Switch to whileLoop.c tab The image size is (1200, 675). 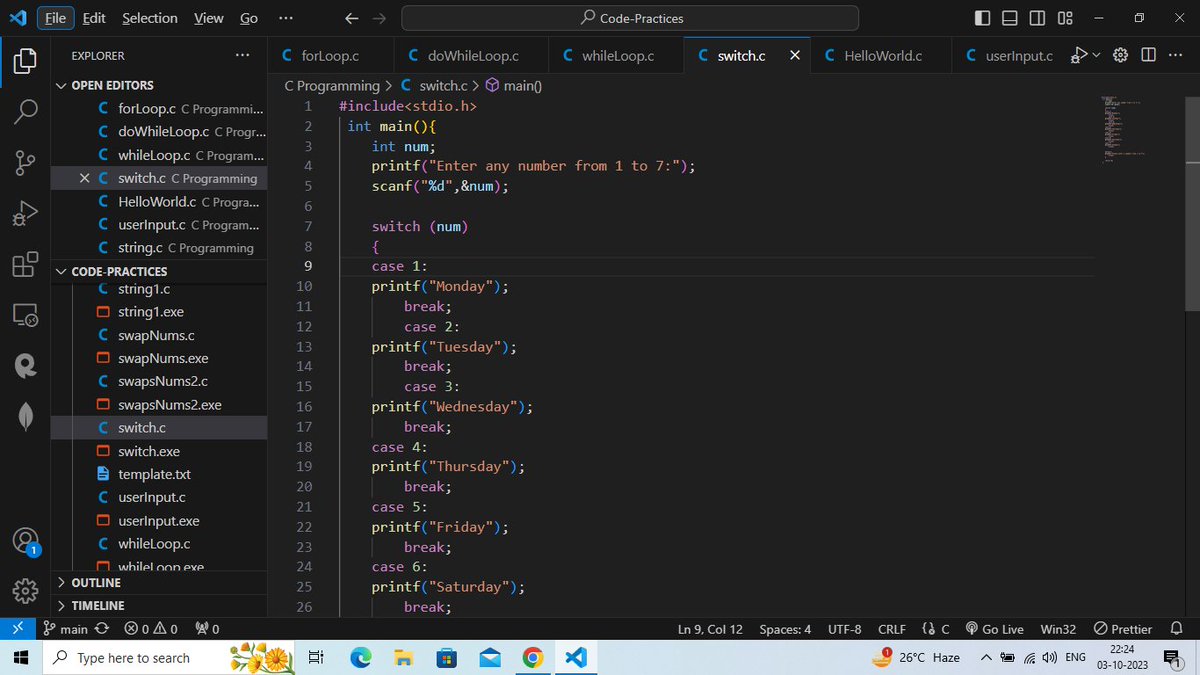pyautogui.click(x=616, y=55)
